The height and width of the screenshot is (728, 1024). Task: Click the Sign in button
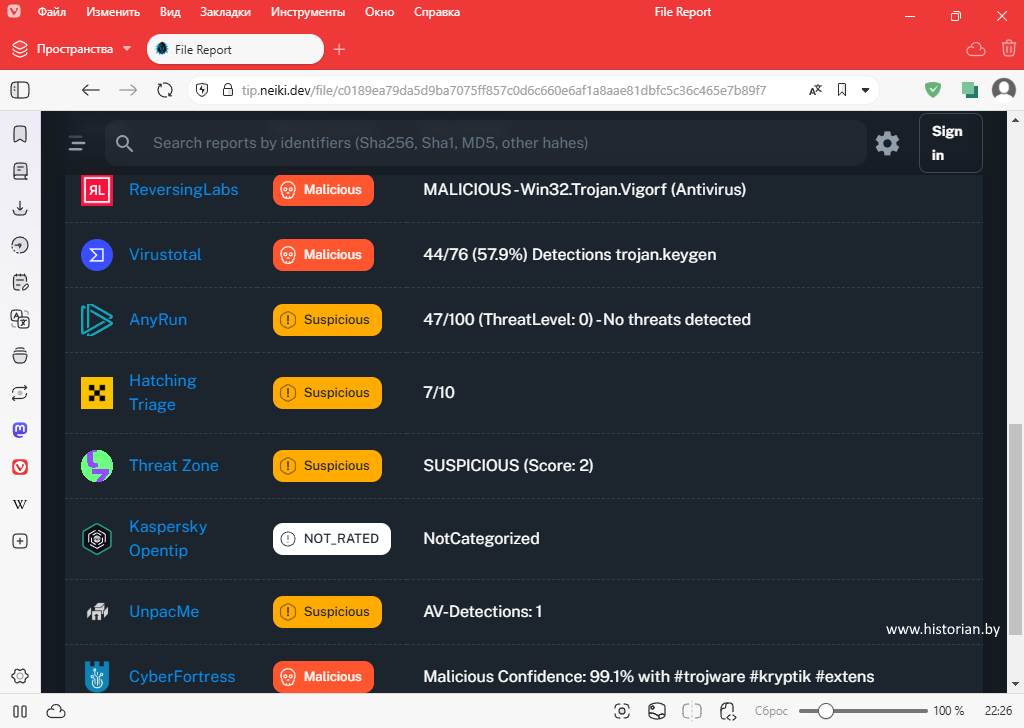[950, 143]
